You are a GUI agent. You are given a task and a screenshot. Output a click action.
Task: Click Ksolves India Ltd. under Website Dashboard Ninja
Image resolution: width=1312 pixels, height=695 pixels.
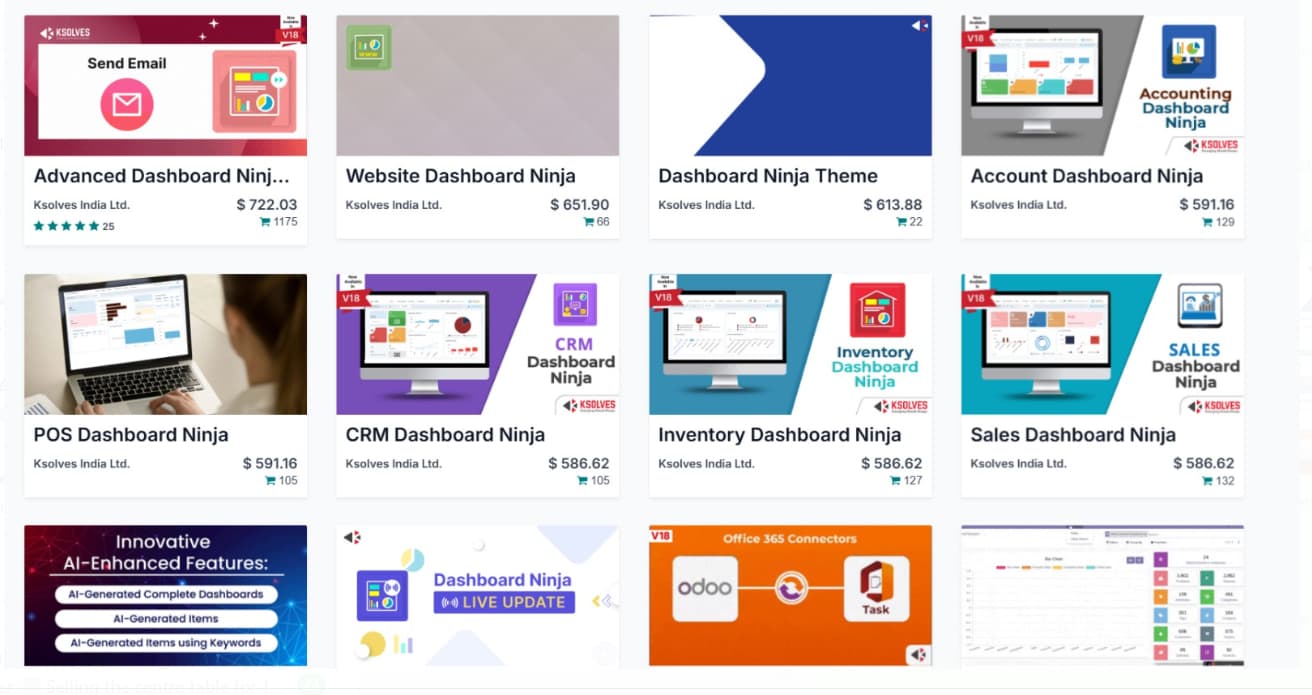[394, 205]
